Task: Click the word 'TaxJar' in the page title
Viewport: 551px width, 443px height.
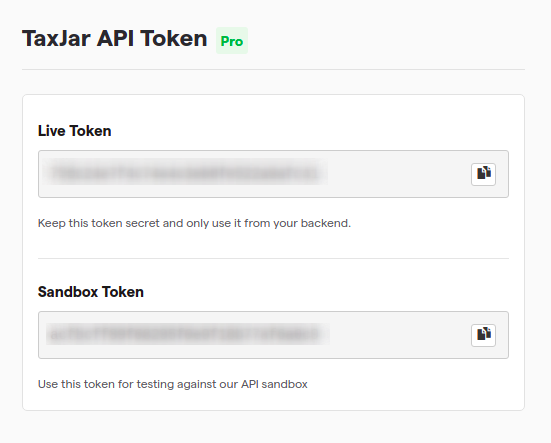Action: (57, 38)
